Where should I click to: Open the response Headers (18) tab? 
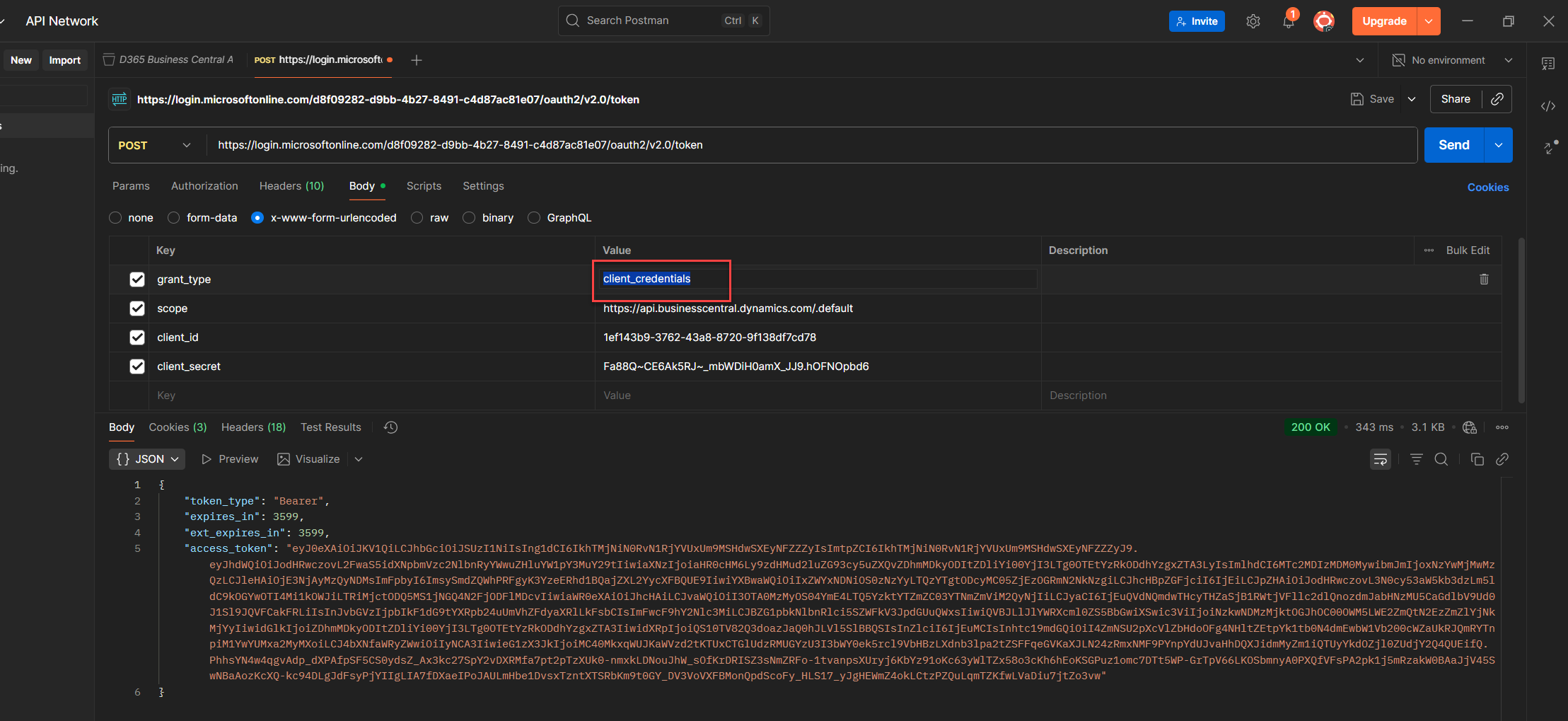pyautogui.click(x=253, y=427)
